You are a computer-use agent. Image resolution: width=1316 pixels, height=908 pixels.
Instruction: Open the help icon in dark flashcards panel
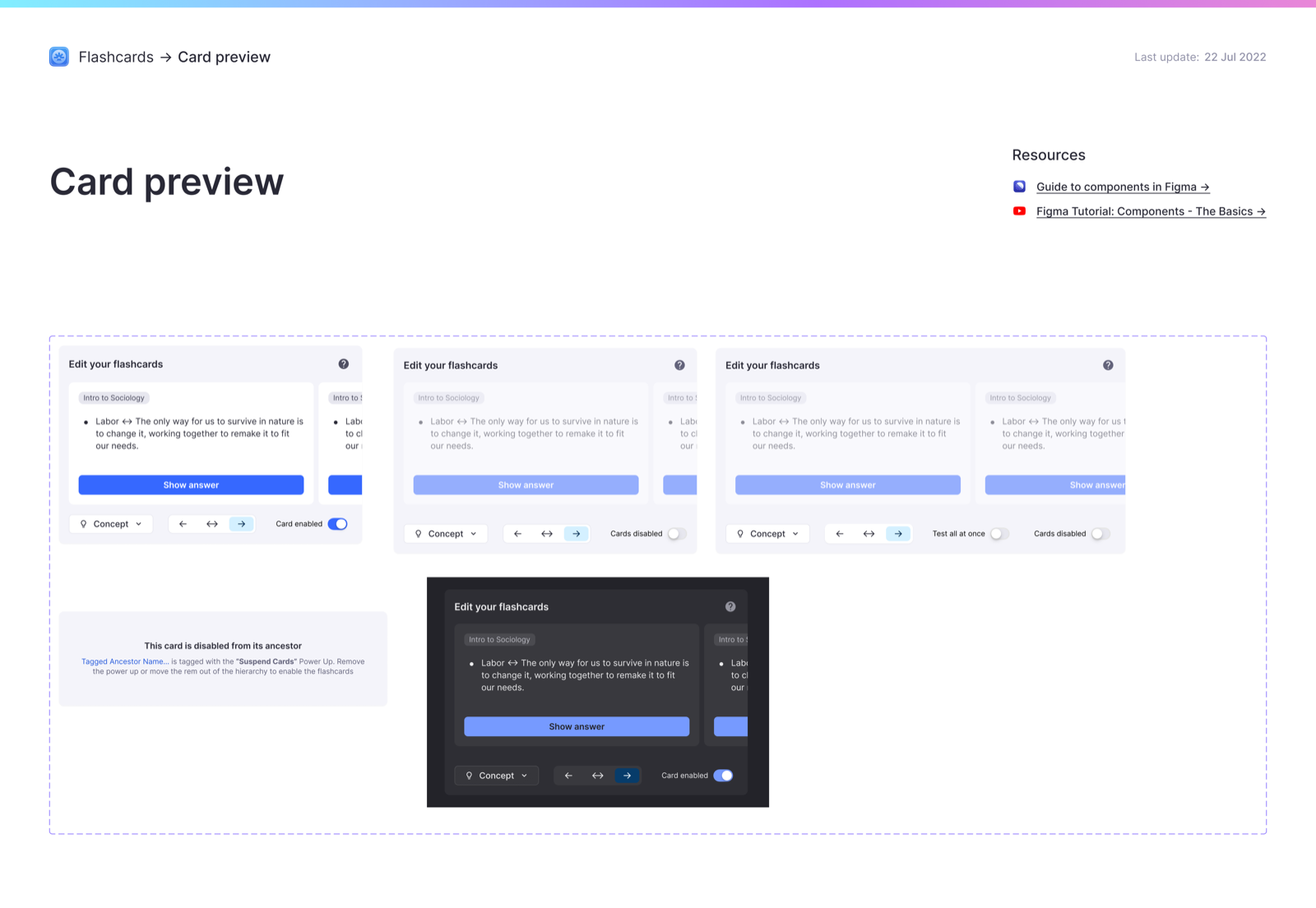point(730,606)
